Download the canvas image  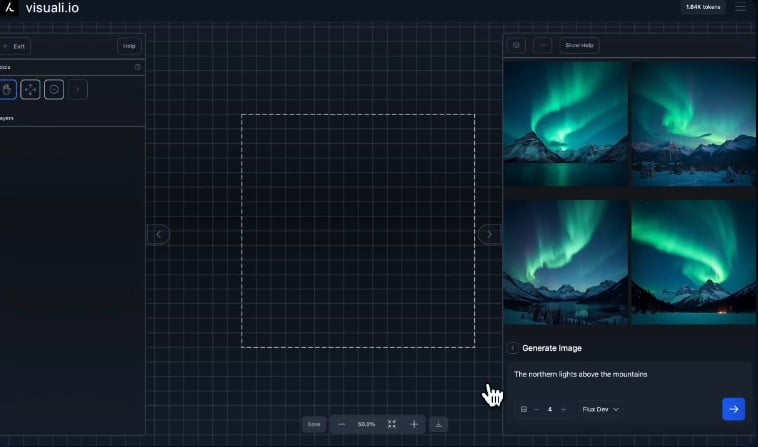point(438,424)
